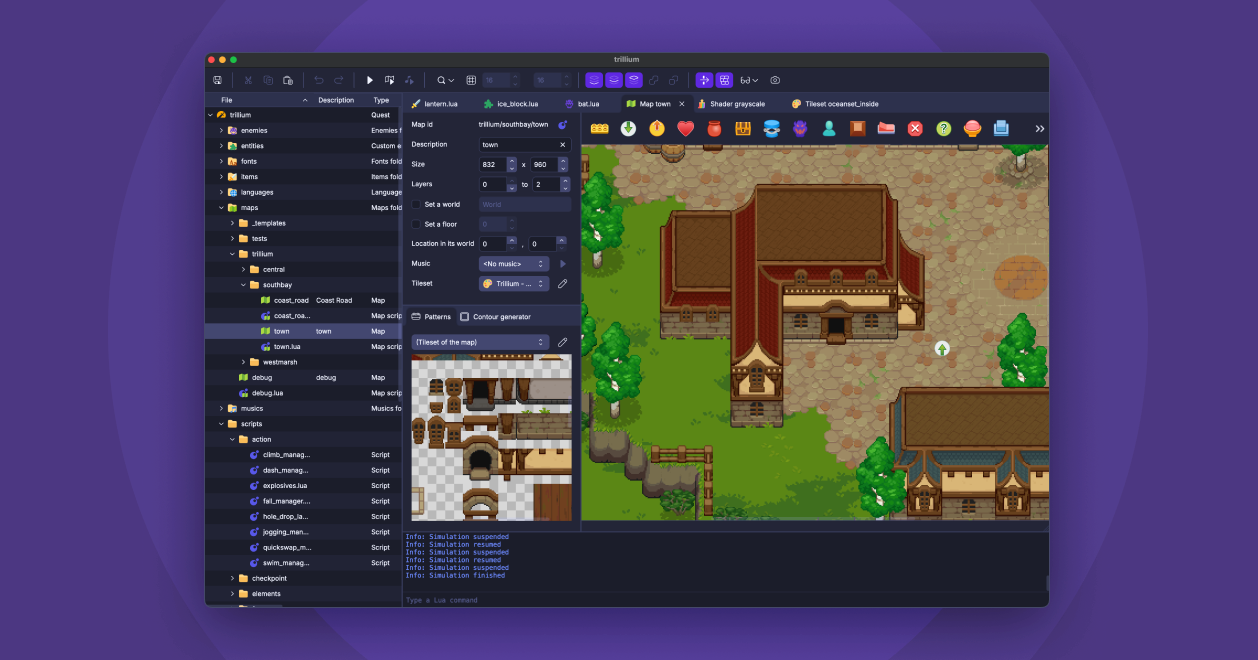Enable the Set a world checkbox
1258x660 pixels.
coord(416,204)
